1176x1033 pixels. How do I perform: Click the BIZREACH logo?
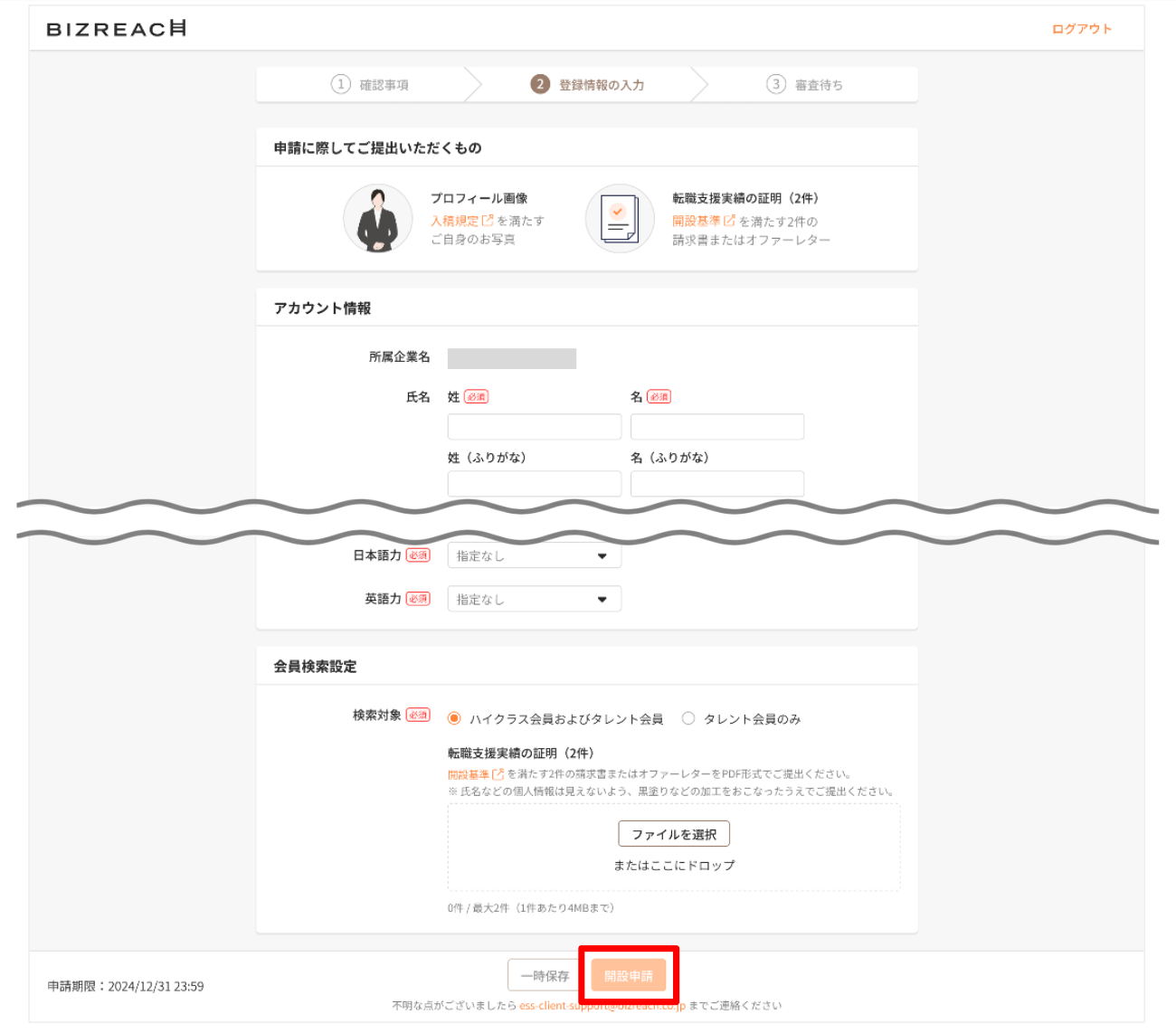[116, 29]
